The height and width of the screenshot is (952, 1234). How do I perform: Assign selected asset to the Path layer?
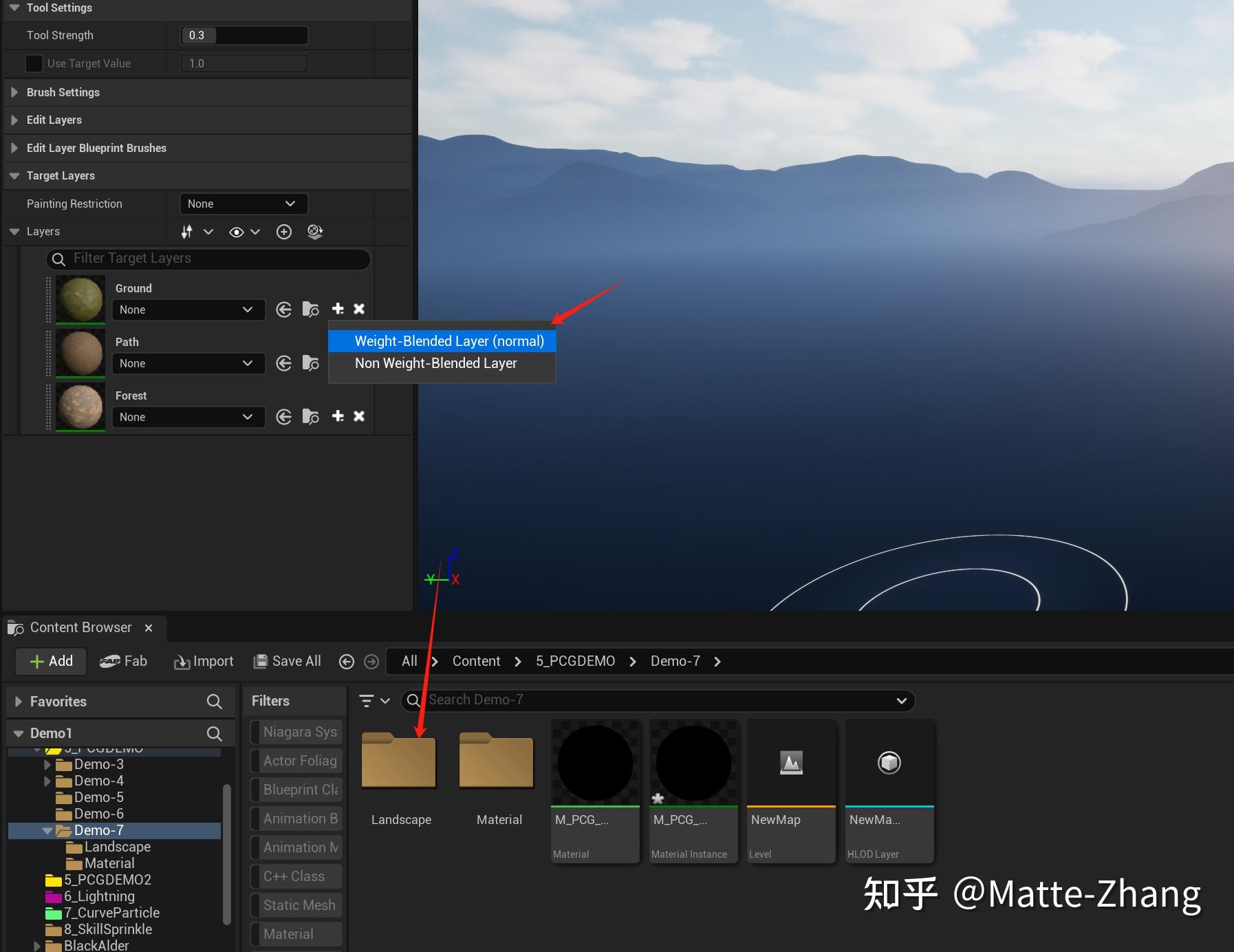(283, 363)
